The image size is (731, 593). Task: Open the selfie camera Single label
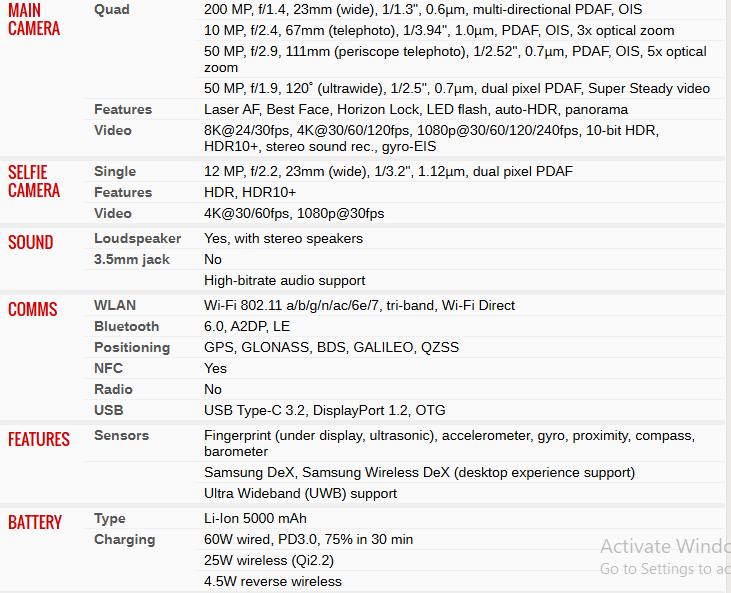[x=115, y=171]
